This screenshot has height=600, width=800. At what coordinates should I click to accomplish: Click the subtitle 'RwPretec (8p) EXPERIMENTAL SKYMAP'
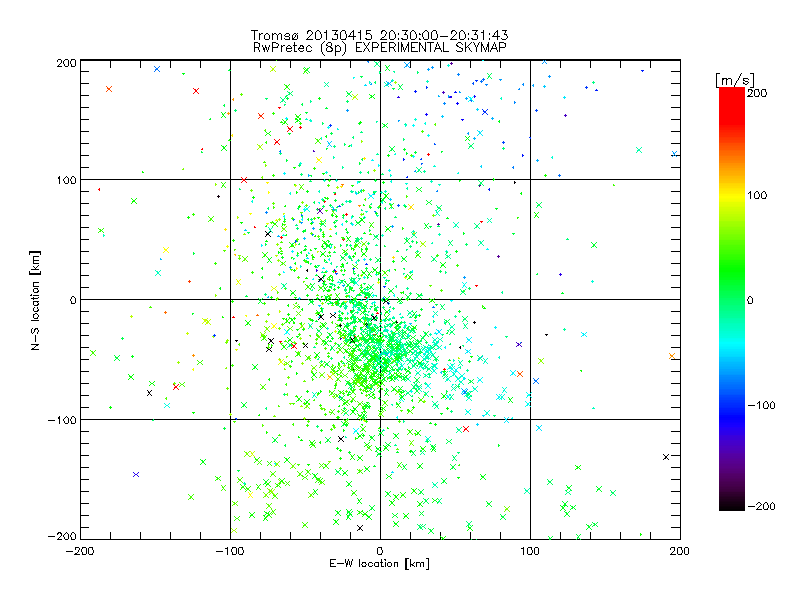(x=379, y=47)
